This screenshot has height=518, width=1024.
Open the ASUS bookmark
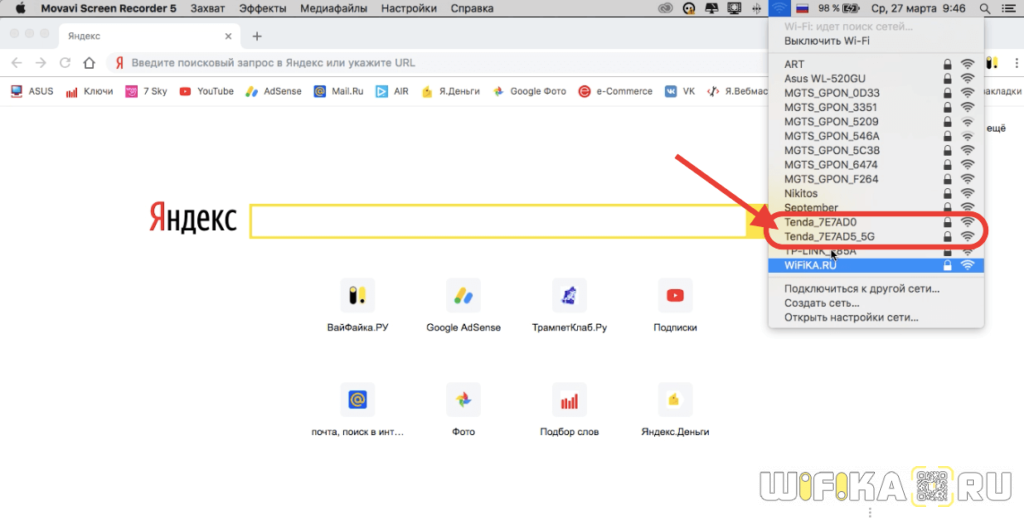[x=32, y=91]
